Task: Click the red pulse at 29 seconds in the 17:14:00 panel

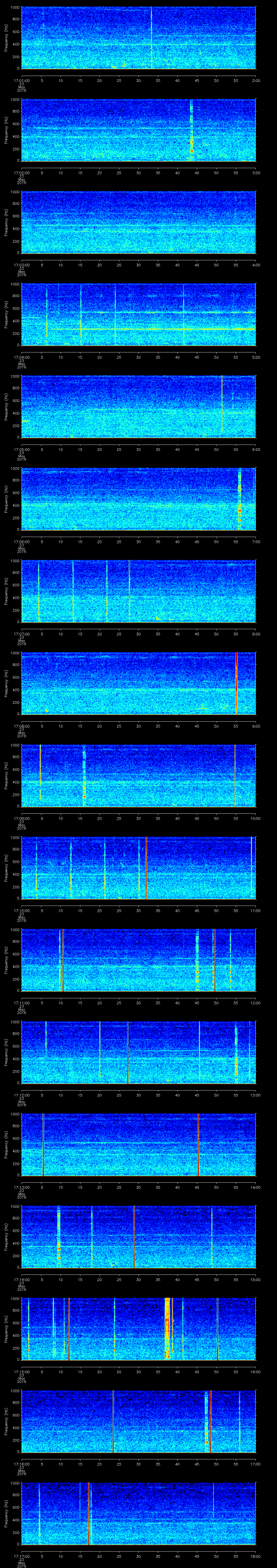Action: (x=134, y=1237)
